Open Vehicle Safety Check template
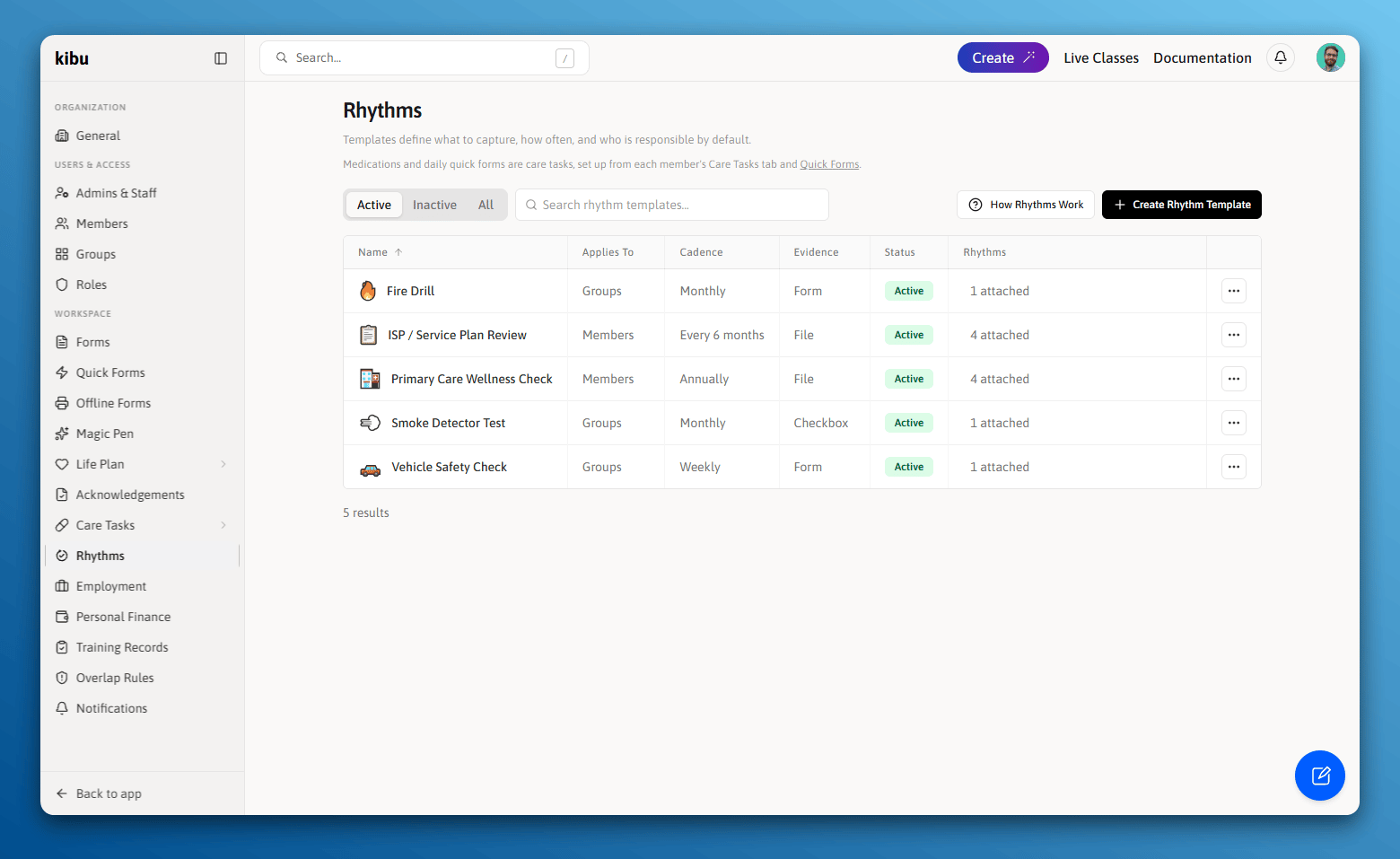The image size is (1400, 859). click(x=449, y=467)
